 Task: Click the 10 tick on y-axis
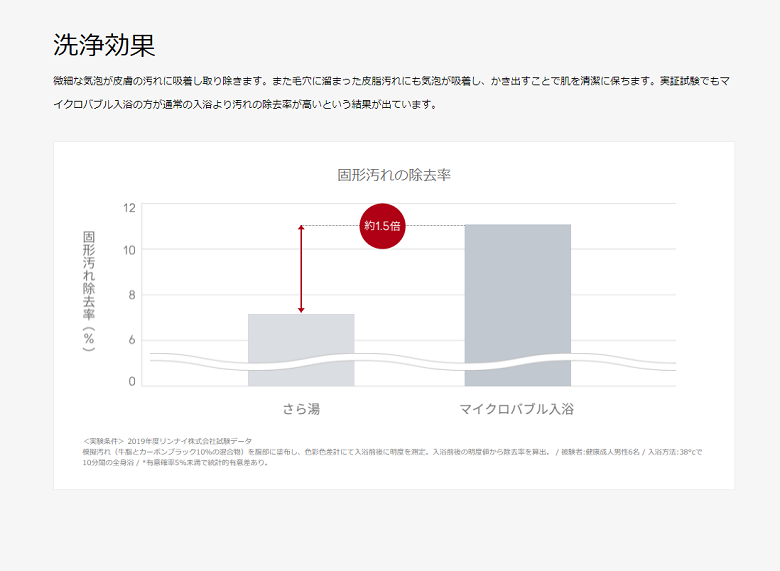[129, 249]
